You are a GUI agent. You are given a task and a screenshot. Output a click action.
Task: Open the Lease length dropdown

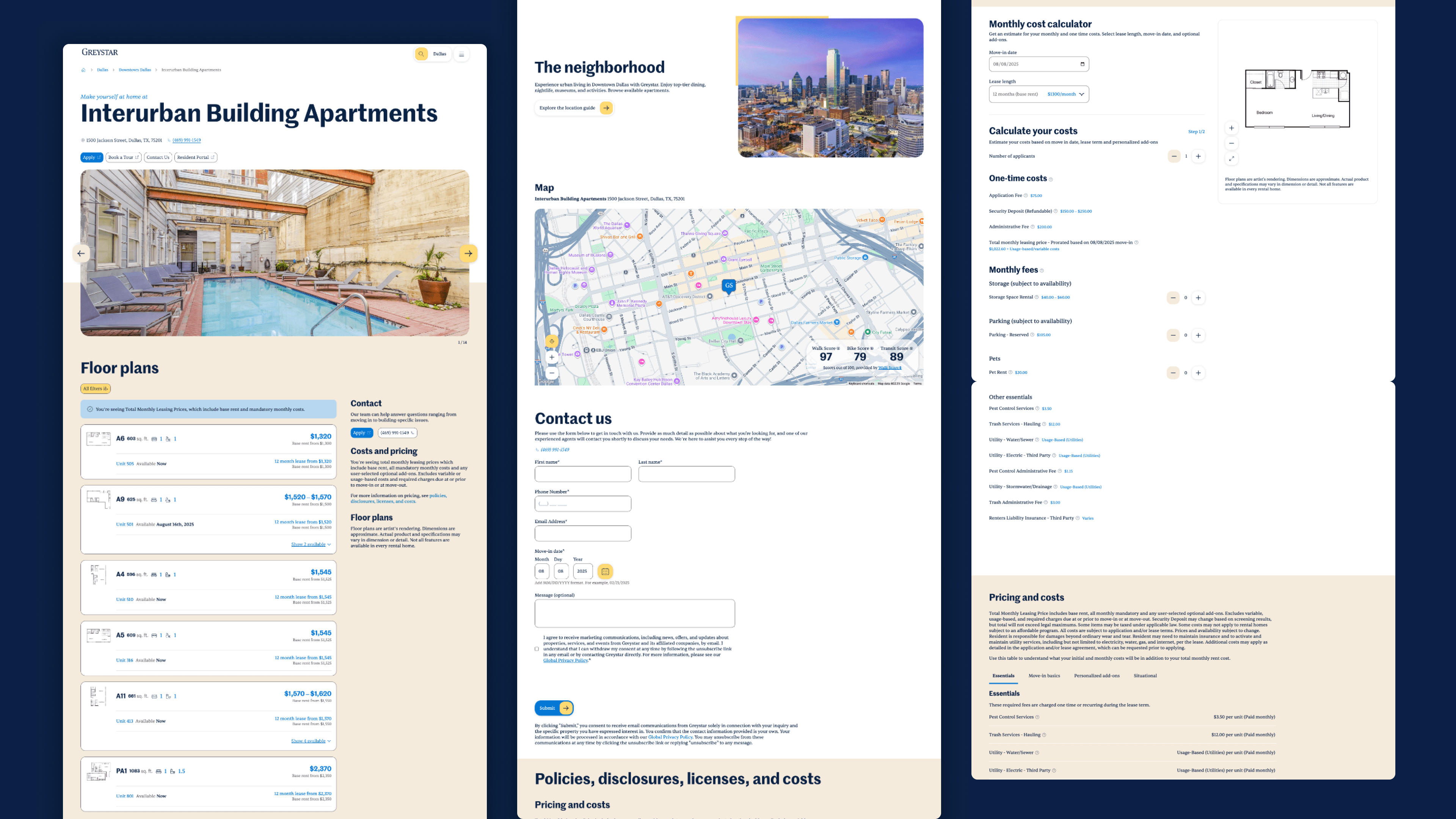pos(1038,94)
